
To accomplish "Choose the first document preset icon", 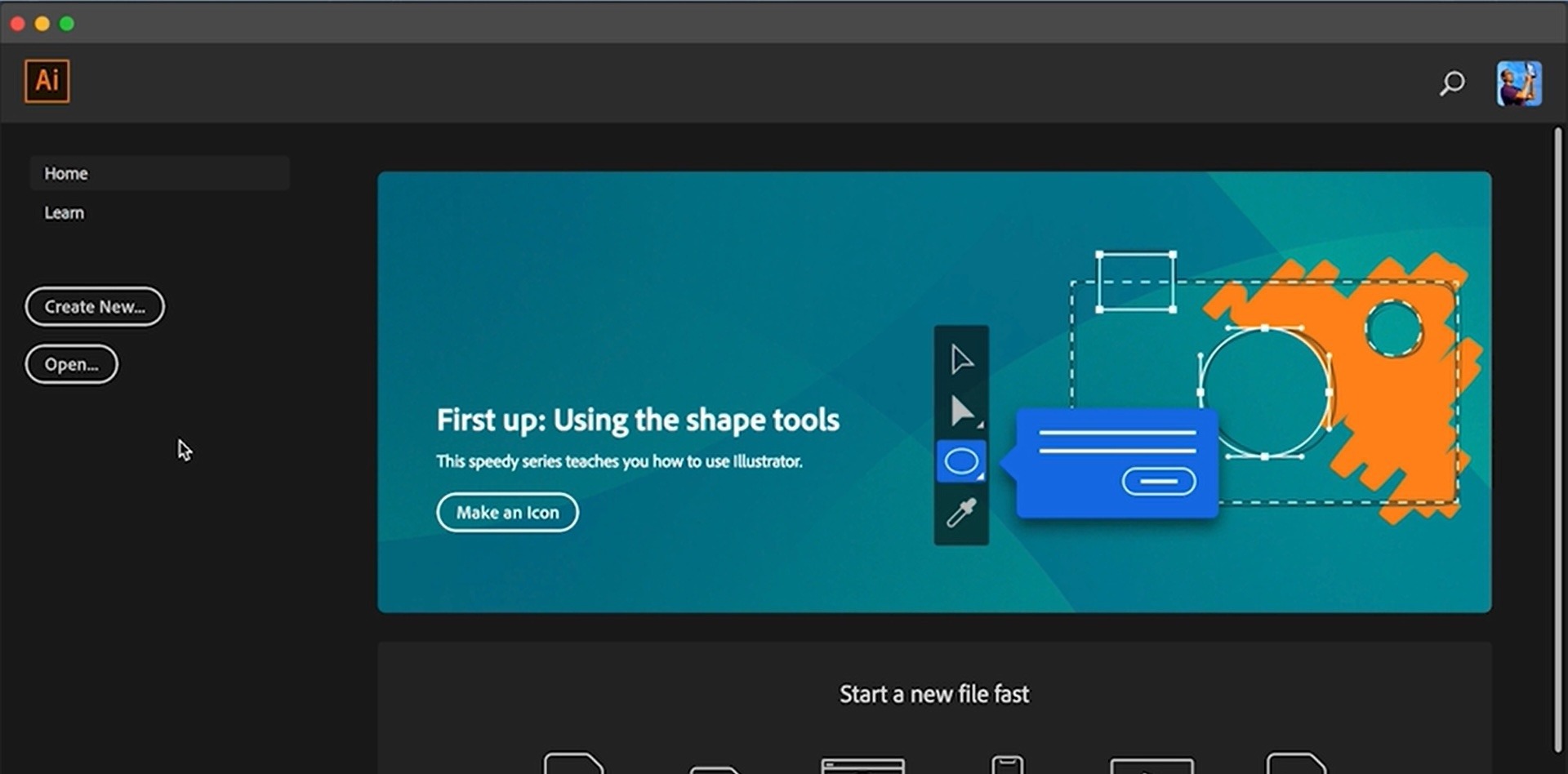I will click(x=573, y=763).
